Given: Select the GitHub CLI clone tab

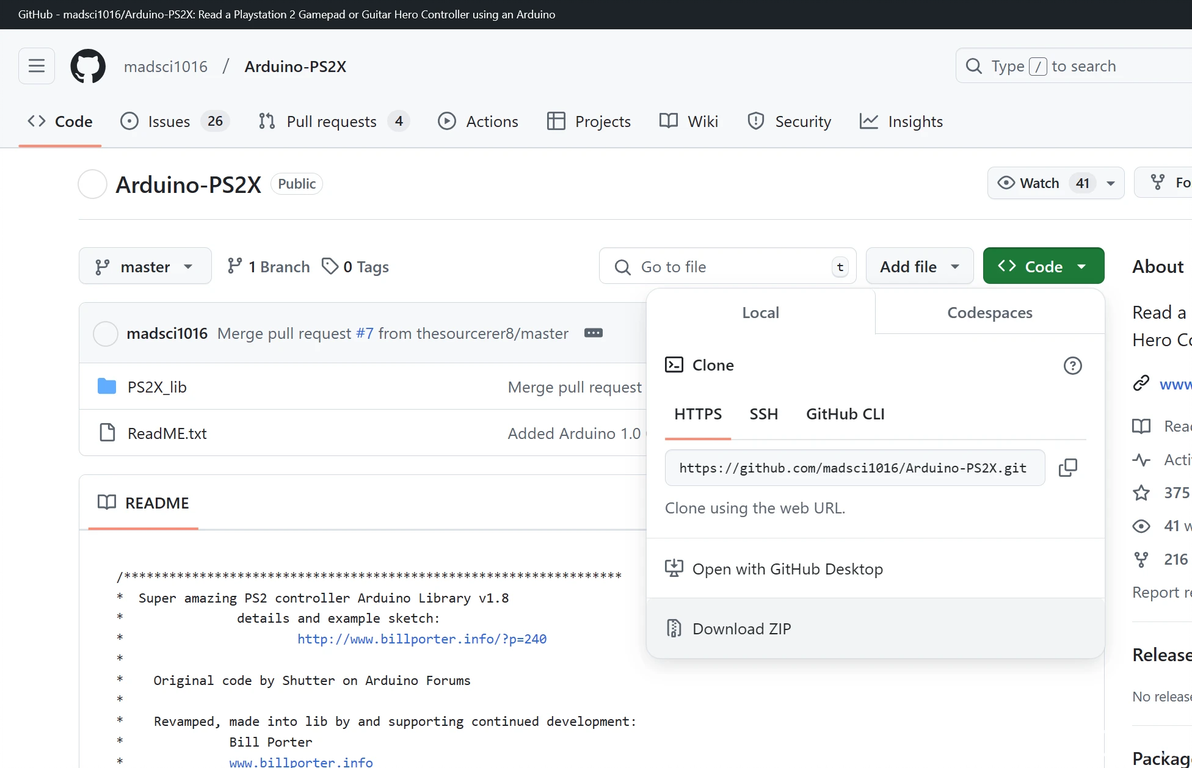Looking at the screenshot, I should pyautogui.click(x=845, y=414).
